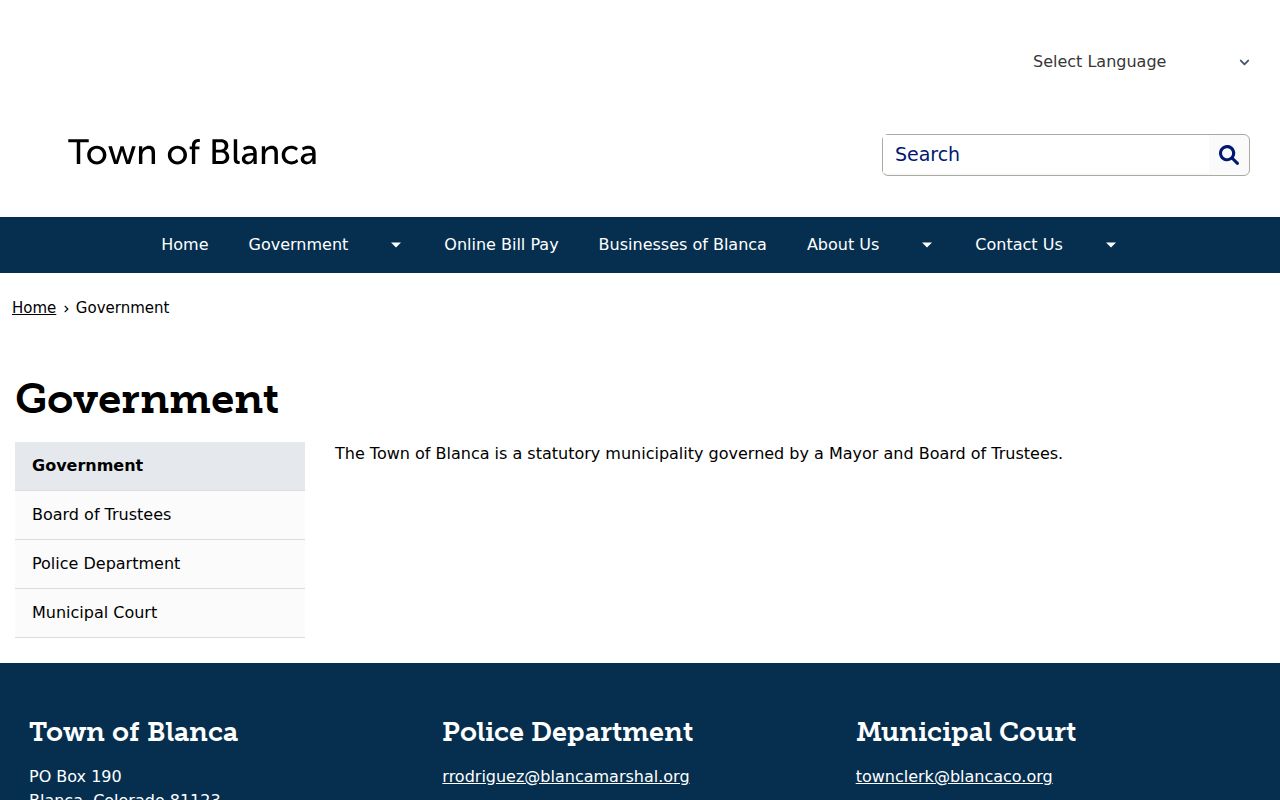Screen dimensions: 1280x800
Task: Open Board of Trustees sidebar link
Action: (160, 515)
